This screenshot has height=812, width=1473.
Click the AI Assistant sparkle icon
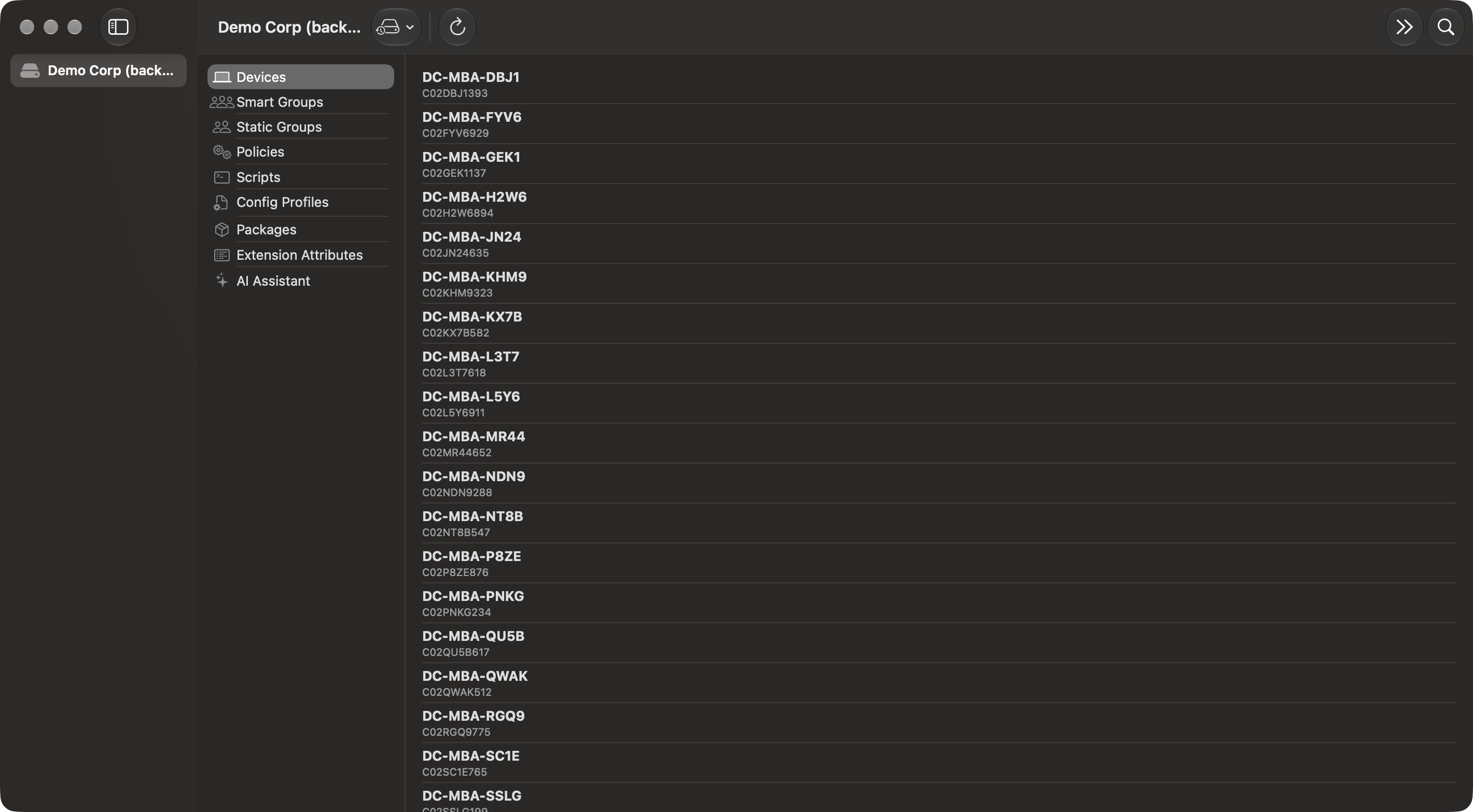click(222, 280)
